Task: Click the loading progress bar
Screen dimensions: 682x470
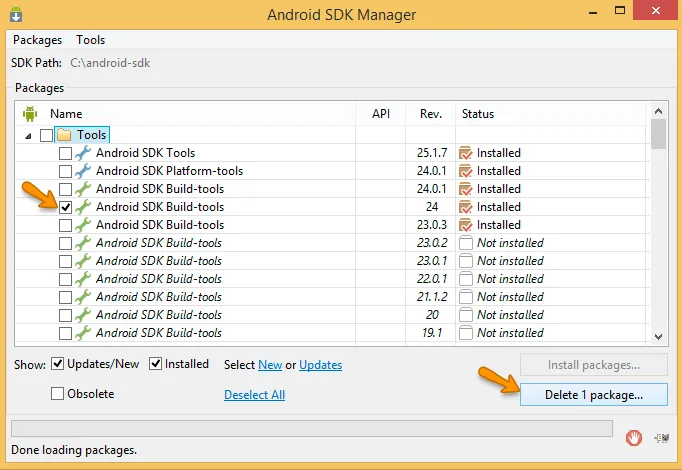Action: pos(312,428)
